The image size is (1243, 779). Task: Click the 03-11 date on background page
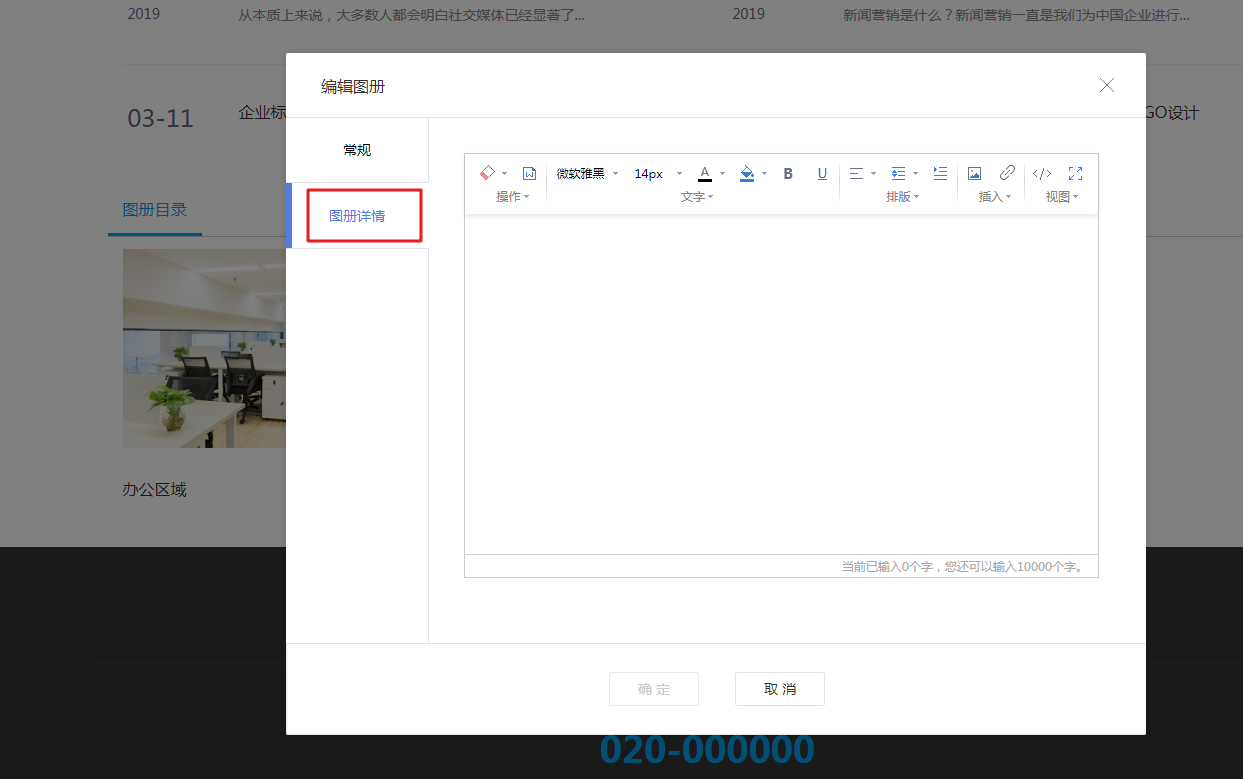coord(161,119)
